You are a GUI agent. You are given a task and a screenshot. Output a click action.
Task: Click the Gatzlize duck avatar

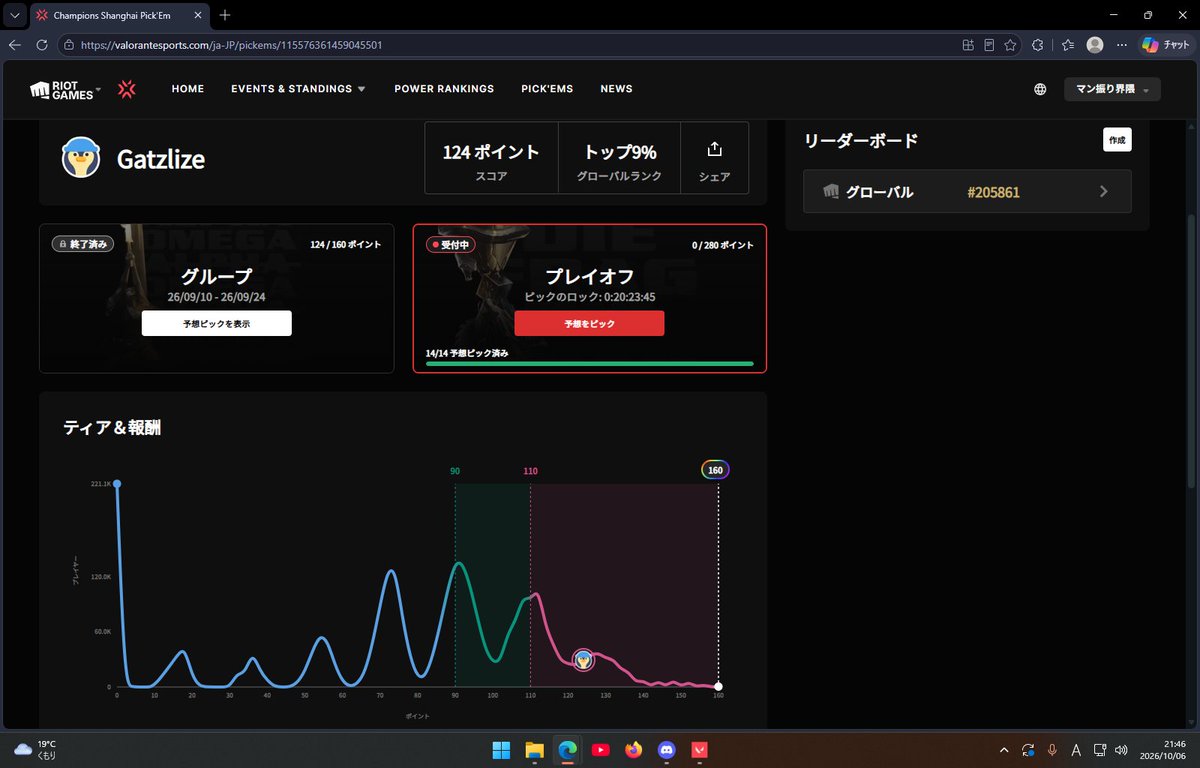tap(81, 158)
